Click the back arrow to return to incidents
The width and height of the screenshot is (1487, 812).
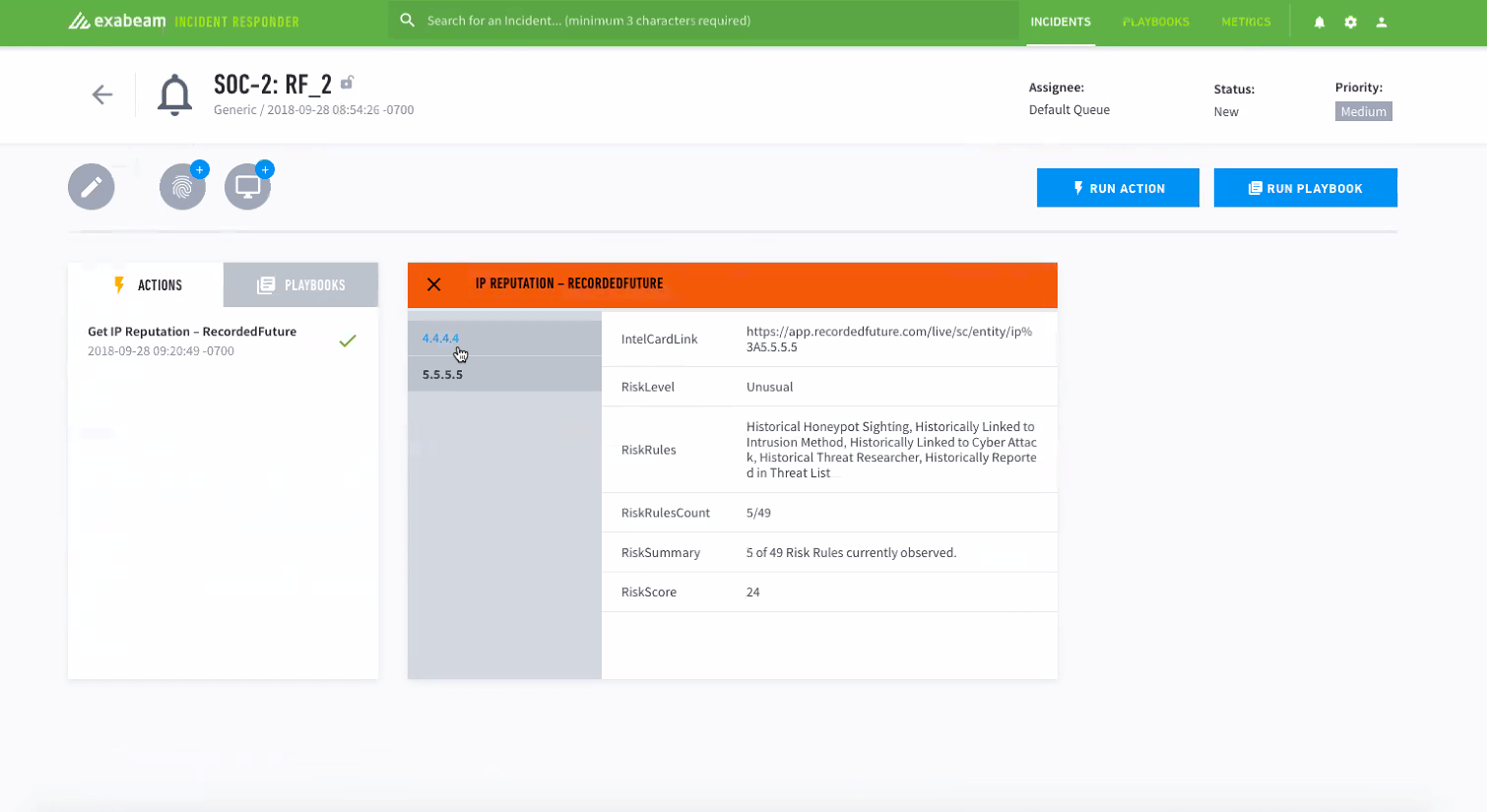[x=102, y=94]
